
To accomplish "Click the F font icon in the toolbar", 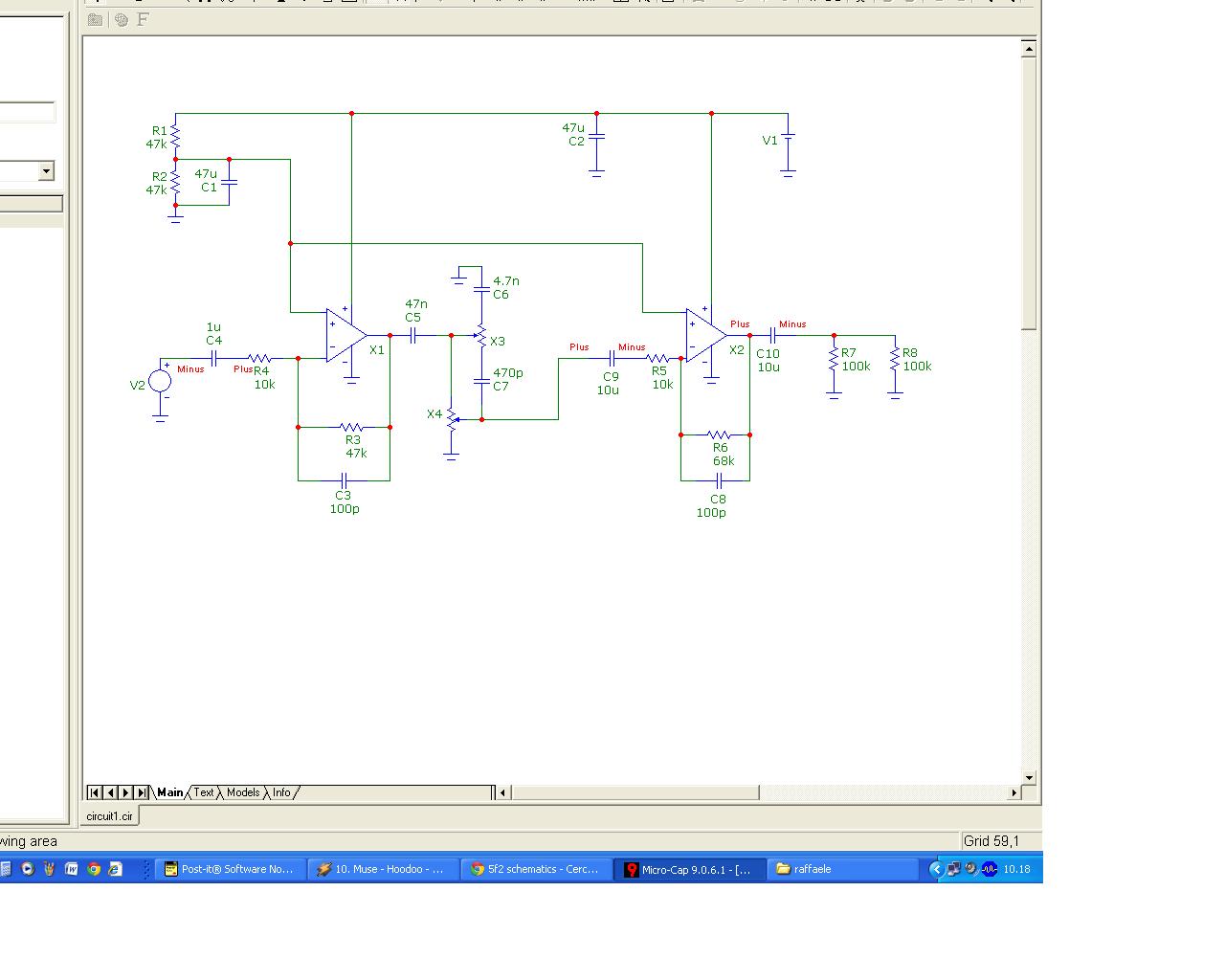I will tap(143, 19).
